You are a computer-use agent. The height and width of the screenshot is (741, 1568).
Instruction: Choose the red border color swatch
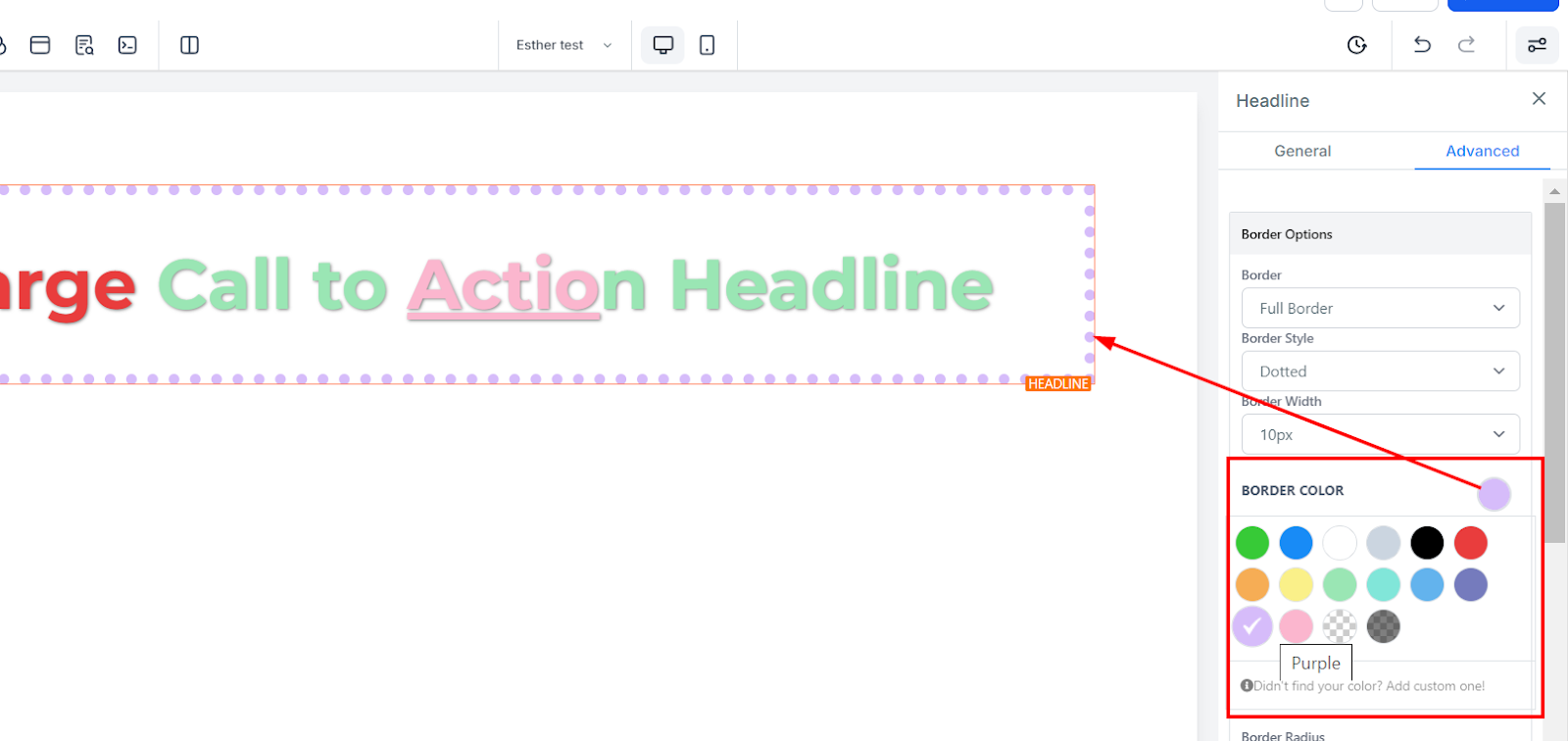click(1470, 543)
